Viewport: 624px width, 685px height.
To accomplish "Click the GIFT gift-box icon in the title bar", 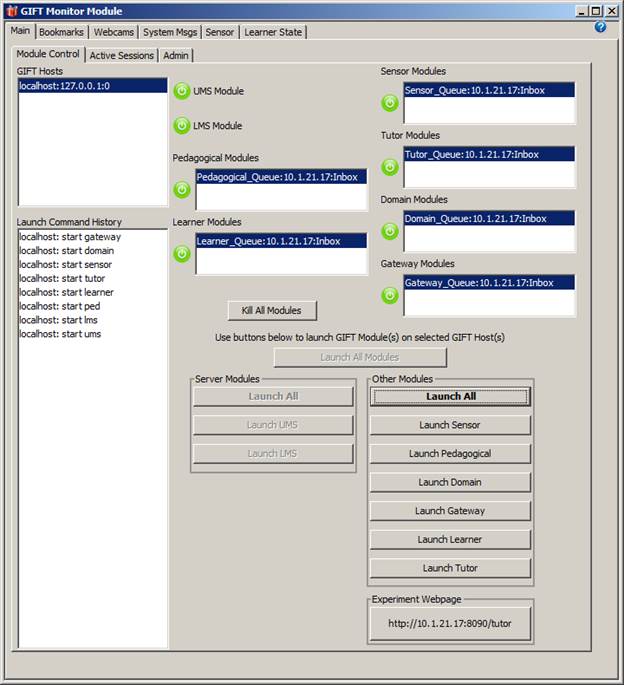I will pyautogui.click(x=11, y=11).
